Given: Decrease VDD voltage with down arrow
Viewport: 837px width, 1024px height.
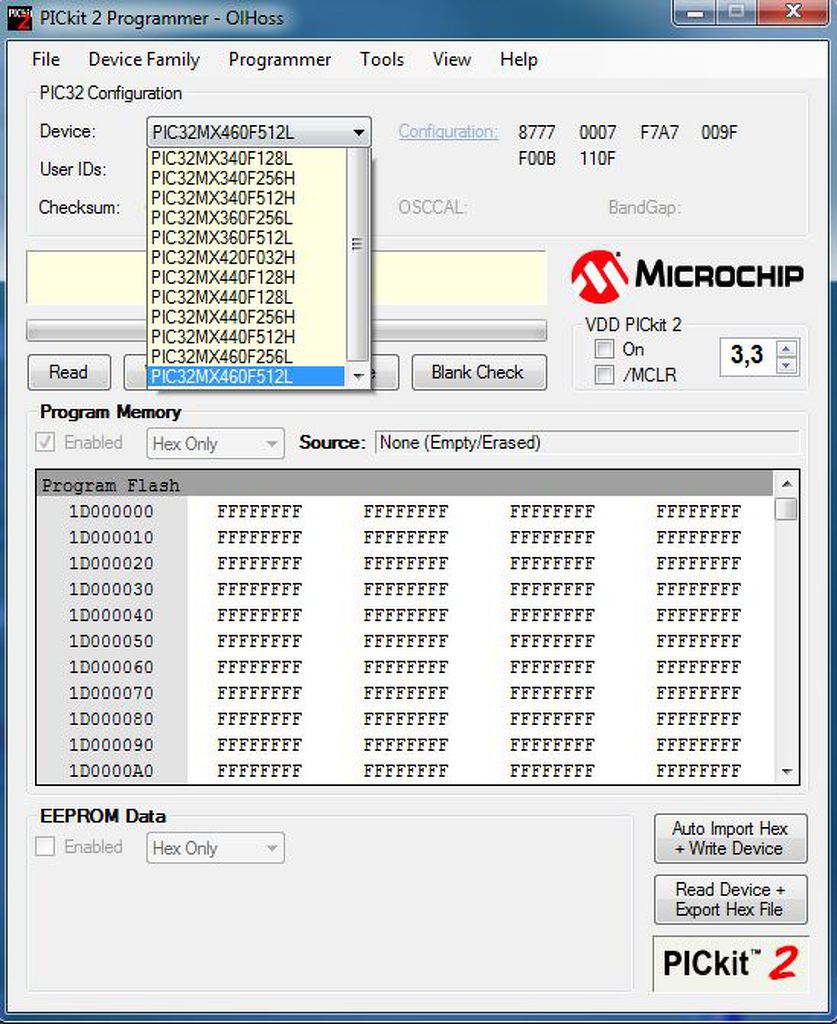Looking at the screenshot, I should (787, 366).
